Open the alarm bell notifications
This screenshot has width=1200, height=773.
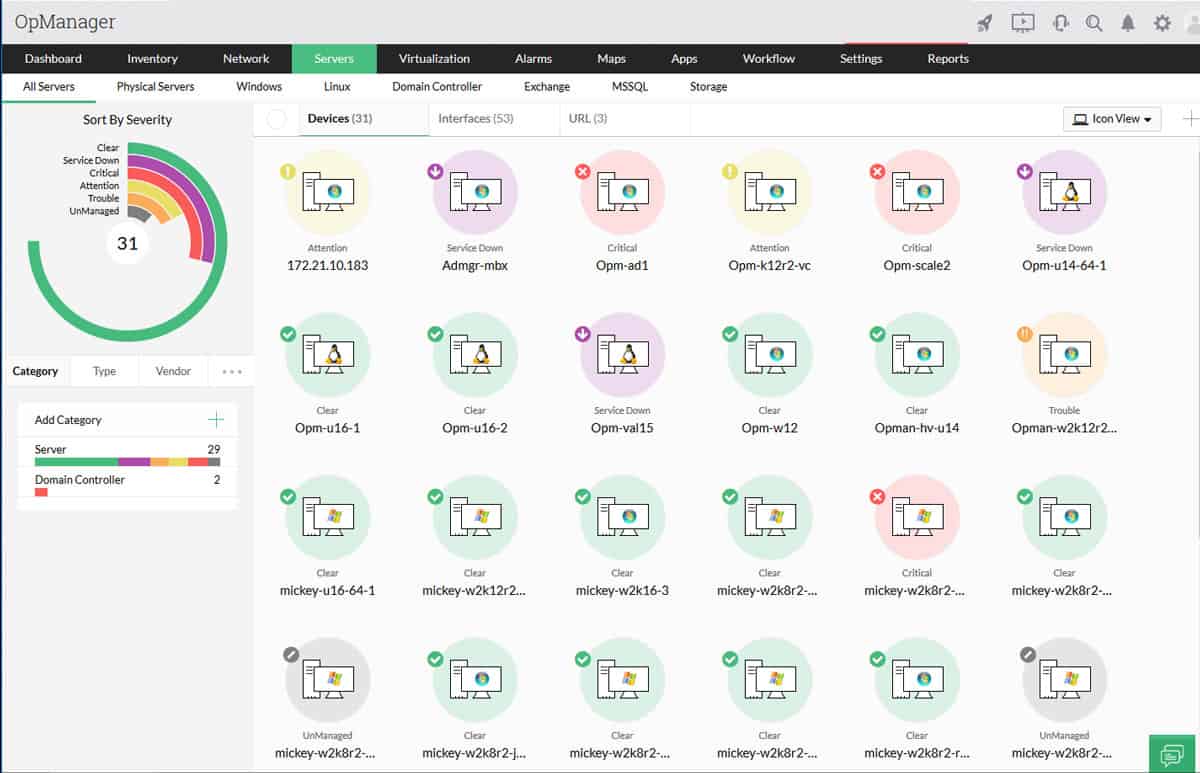[1128, 22]
